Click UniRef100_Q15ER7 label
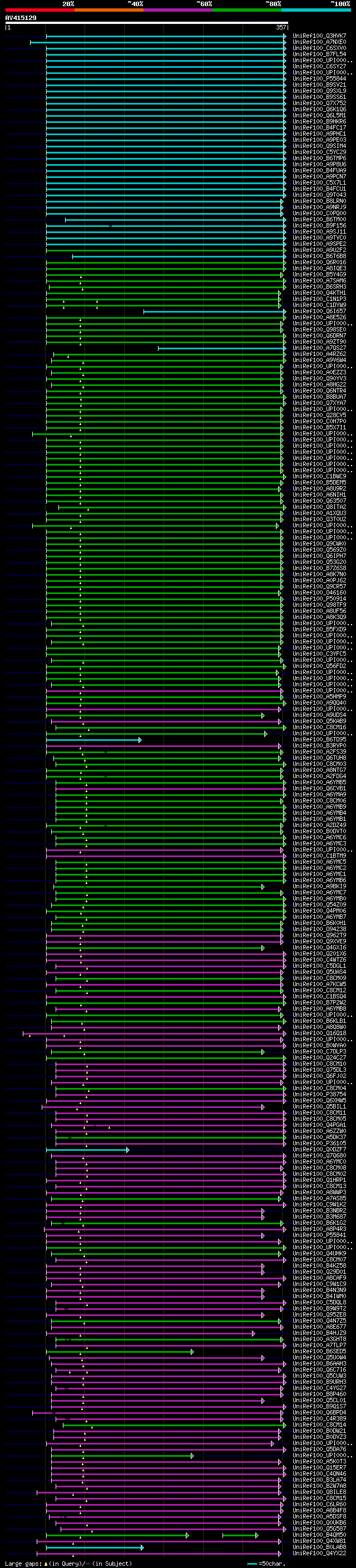 coord(319,1467)
